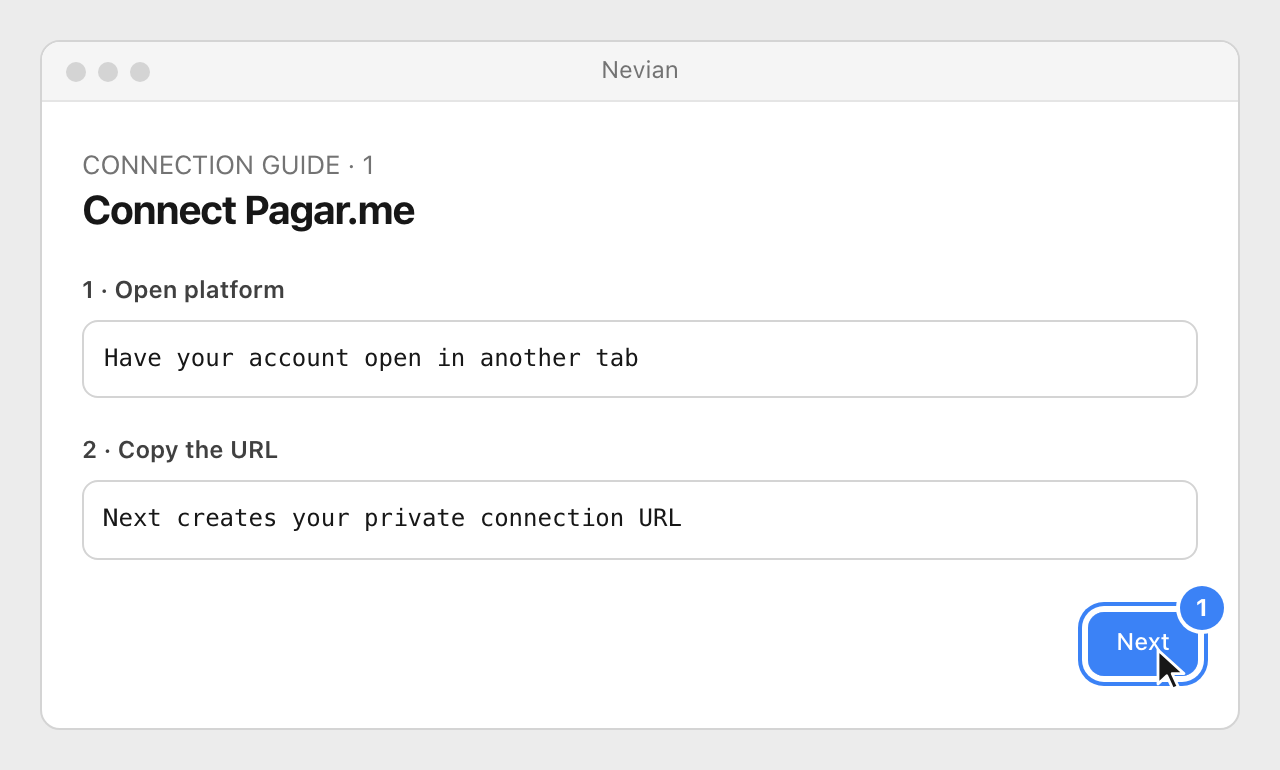Click the "2 · Copy the URL" step label
Image resolution: width=1280 pixels, height=770 pixels.
tap(180, 450)
